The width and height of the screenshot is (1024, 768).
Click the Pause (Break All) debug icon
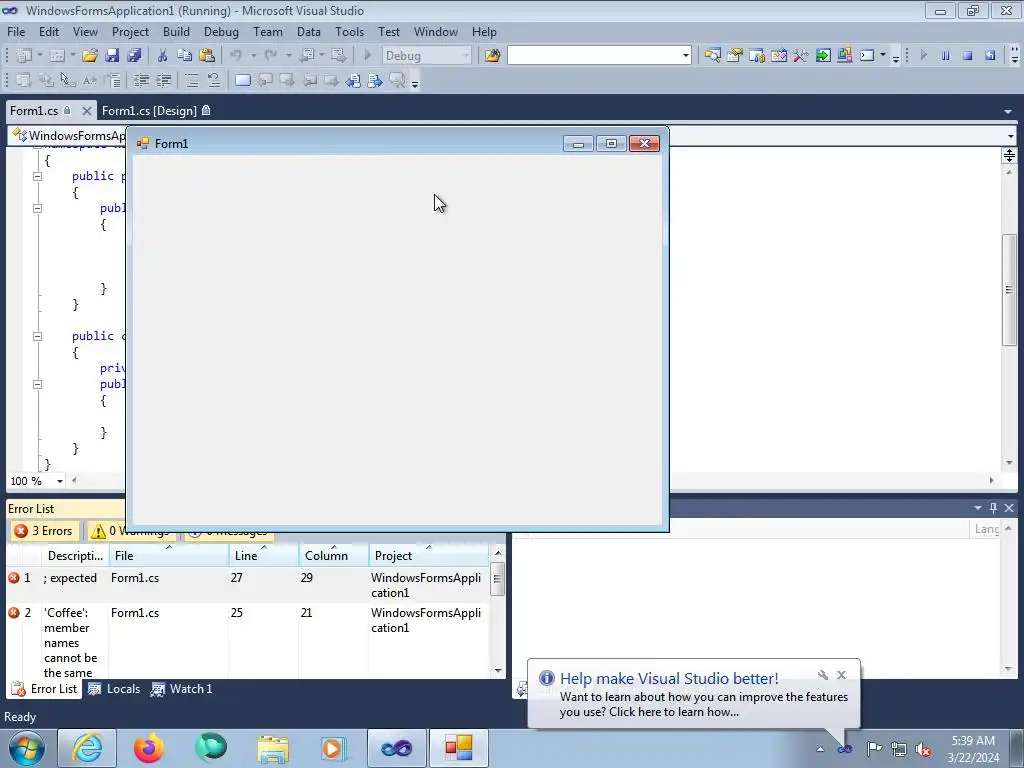pyautogui.click(x=945, y=56)
